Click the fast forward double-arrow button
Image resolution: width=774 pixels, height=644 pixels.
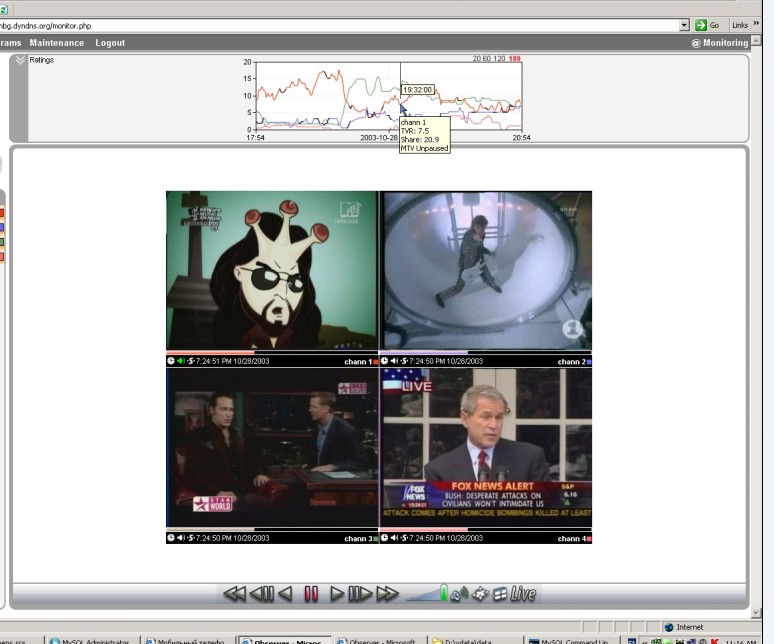[x=387, y=594]
